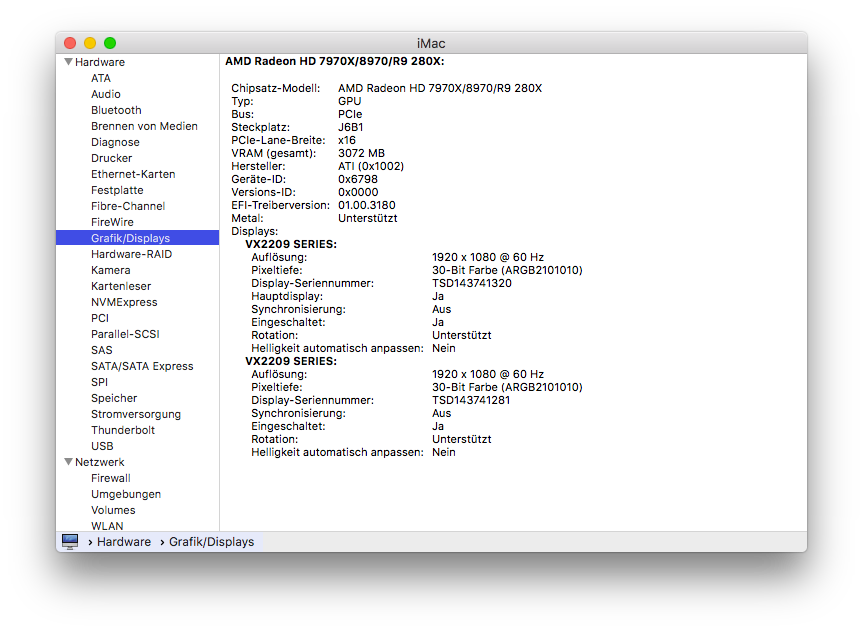Click the highlighted Grafik/Displays row
The height and width of the screenshot is (632, 863).
click(x=138, y=238)
